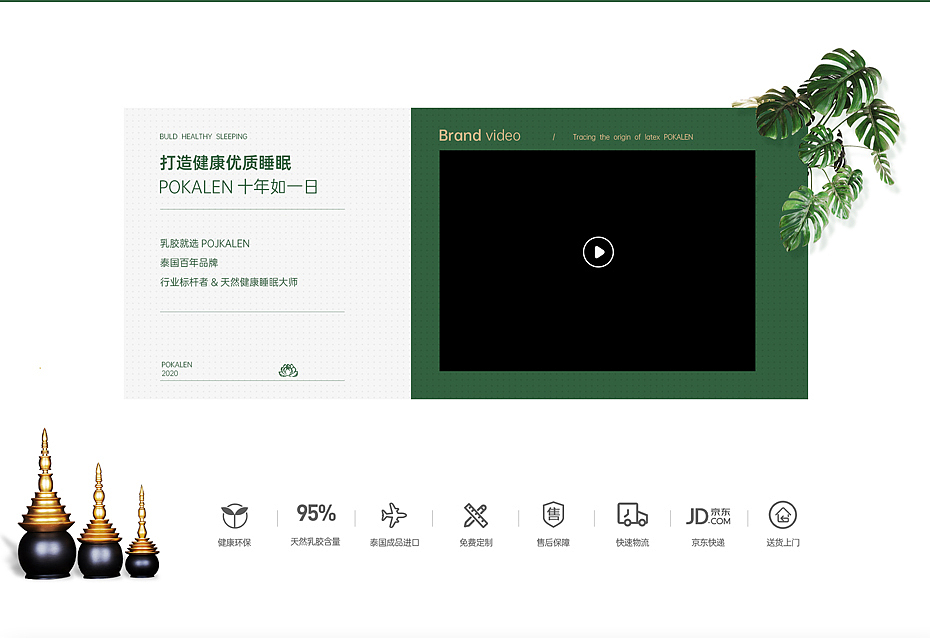Click the 送货上门 label
This screenshot has height=638, width=930.
tap(783, 543)
